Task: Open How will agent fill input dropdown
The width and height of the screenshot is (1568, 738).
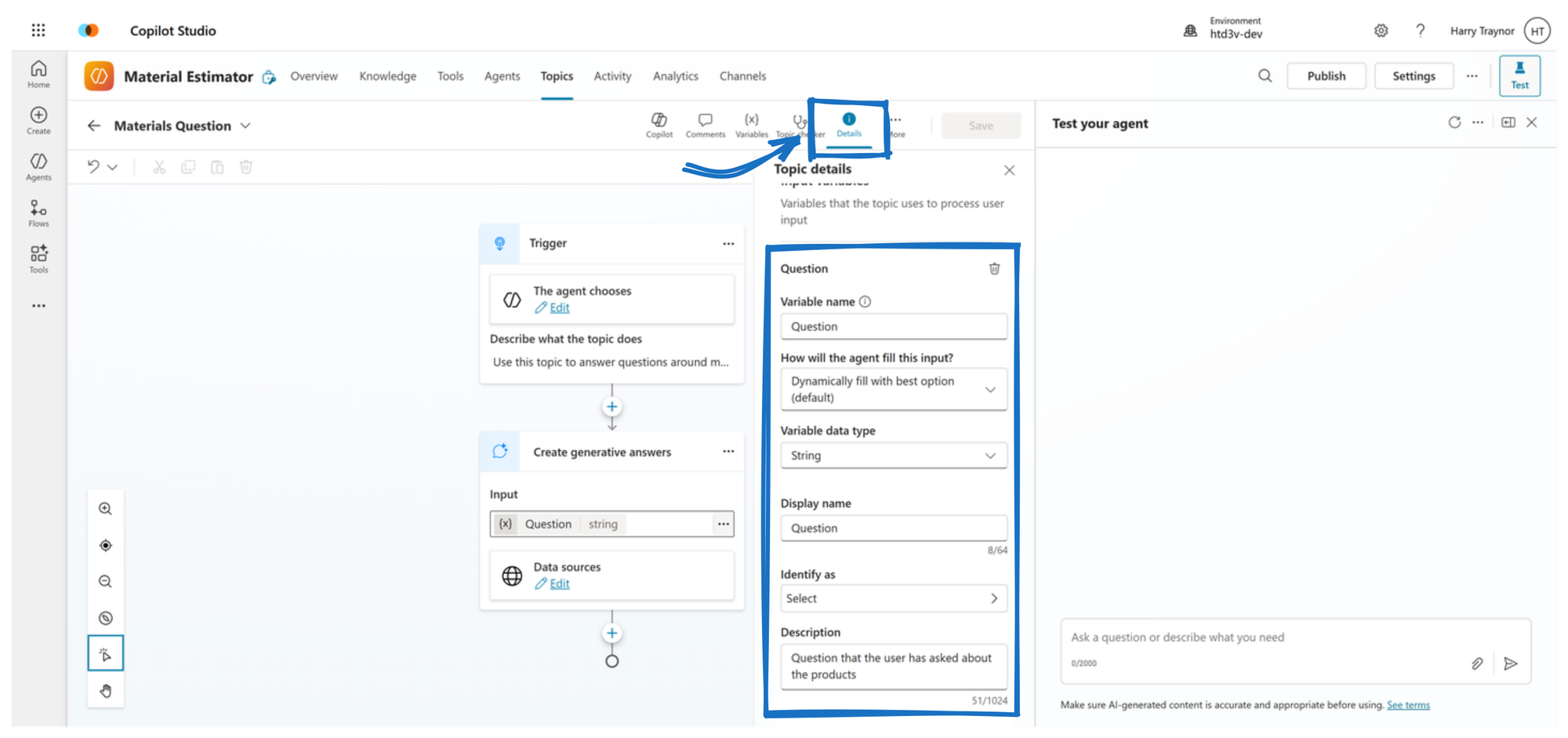Action: (893, 389)
